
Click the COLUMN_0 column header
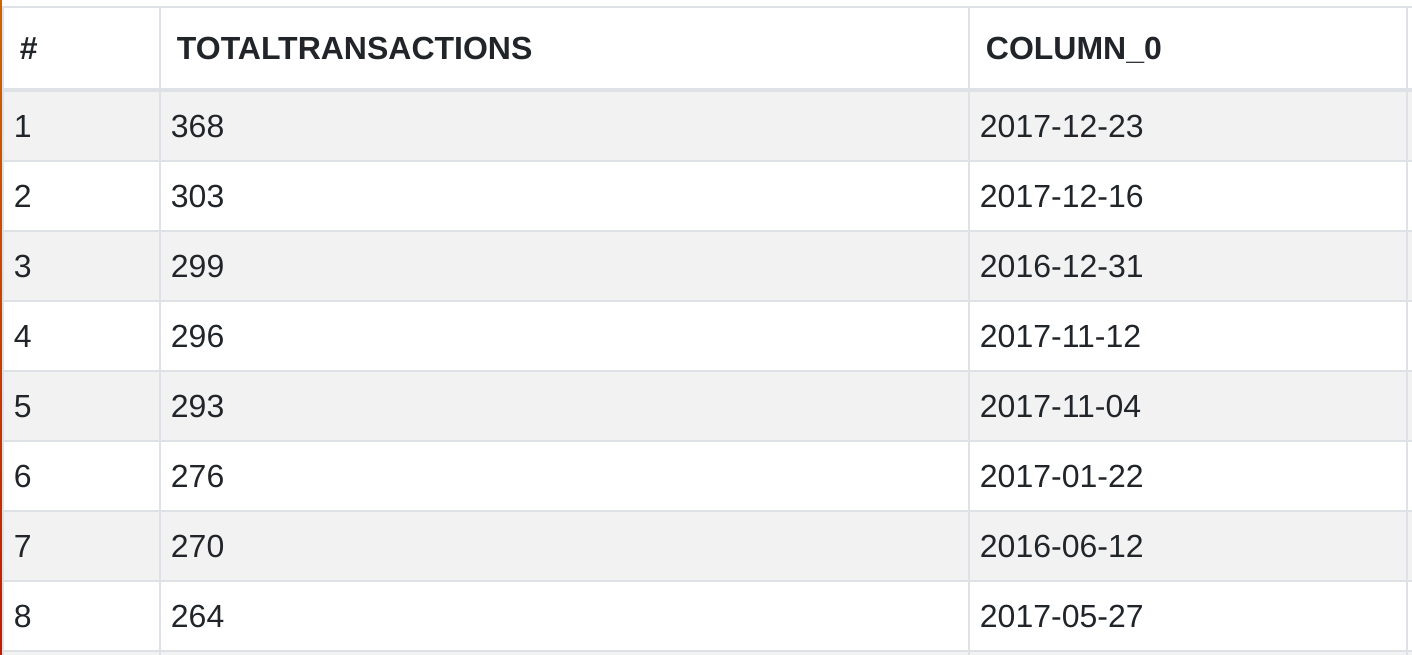(1073, 48)
